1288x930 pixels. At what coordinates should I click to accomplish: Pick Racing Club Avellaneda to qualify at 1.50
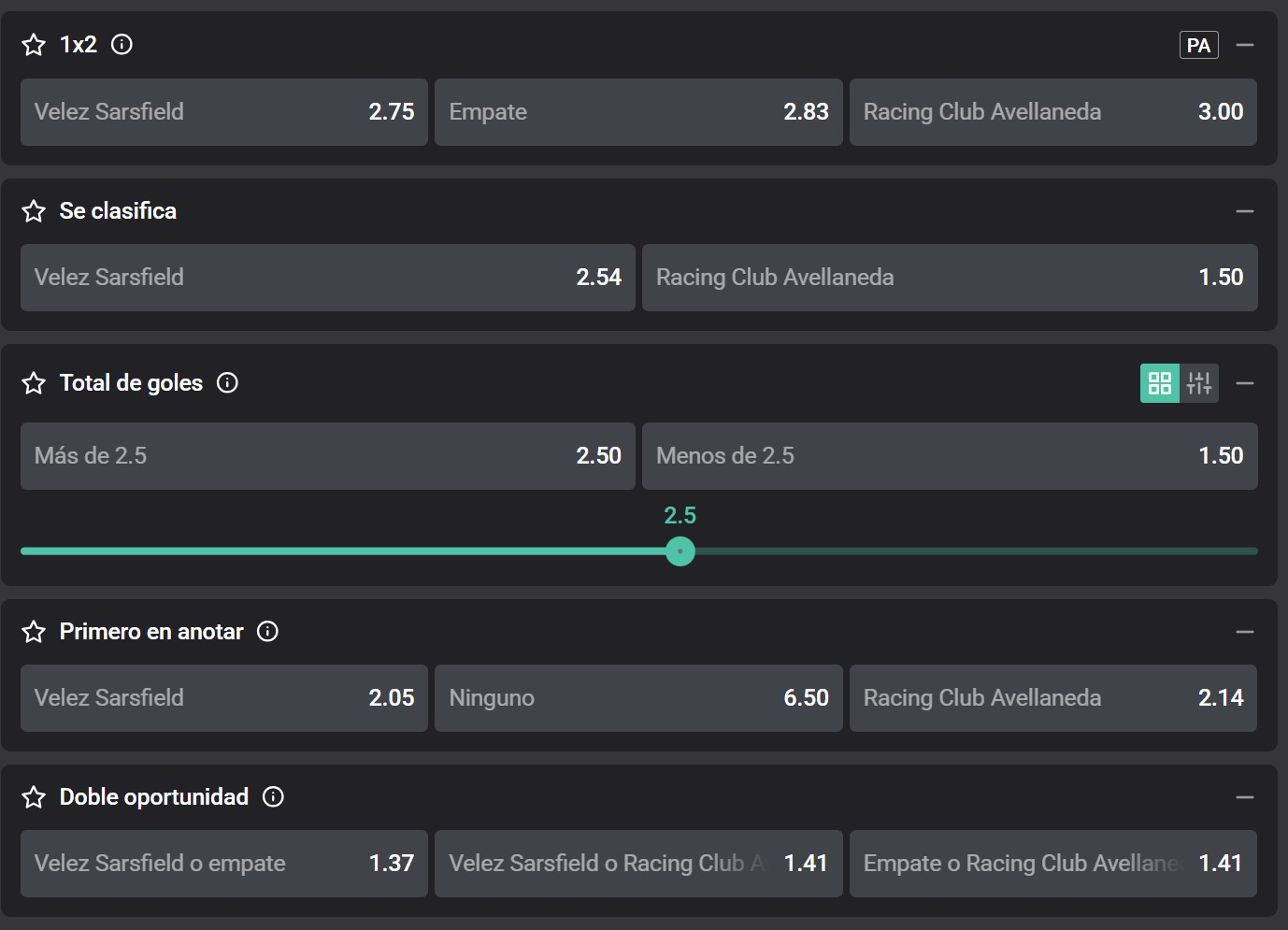click(x=950, y=278)
